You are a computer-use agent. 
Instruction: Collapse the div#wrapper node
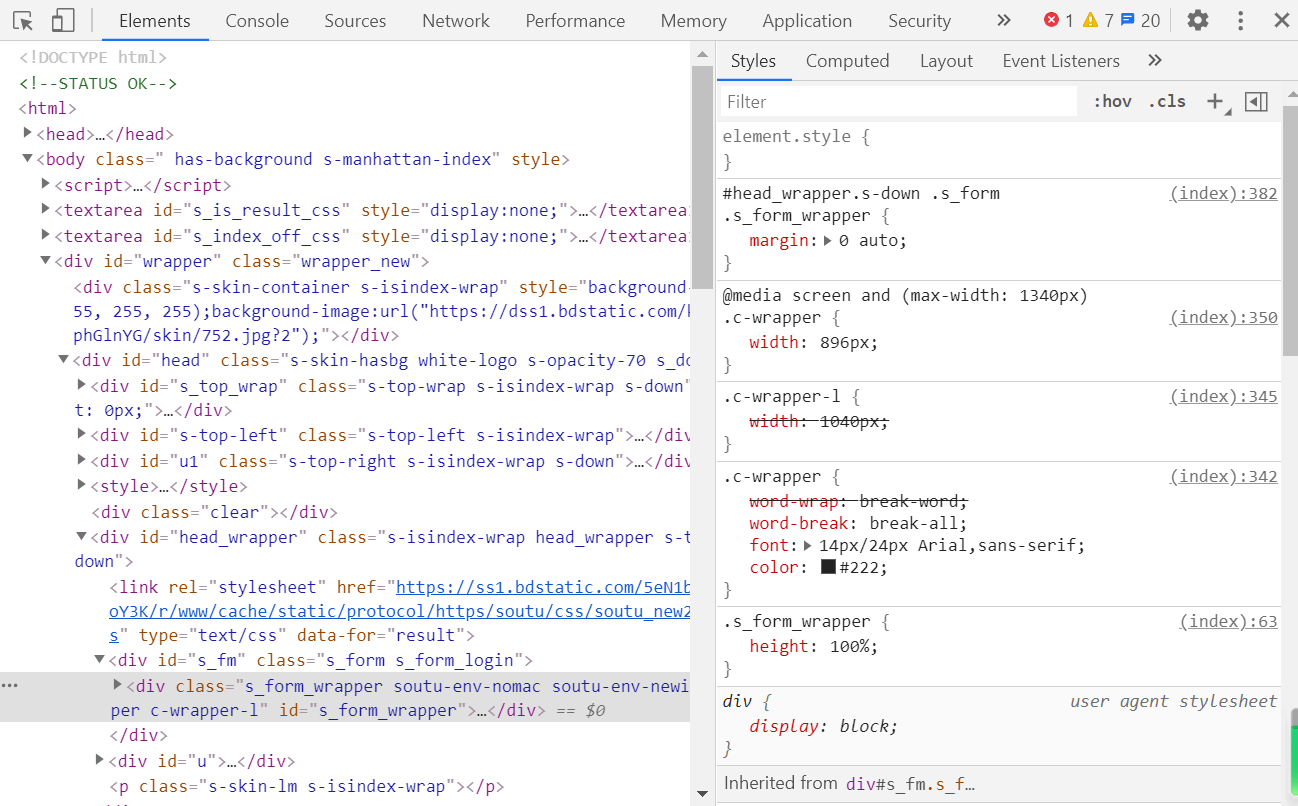coord(46,260)
